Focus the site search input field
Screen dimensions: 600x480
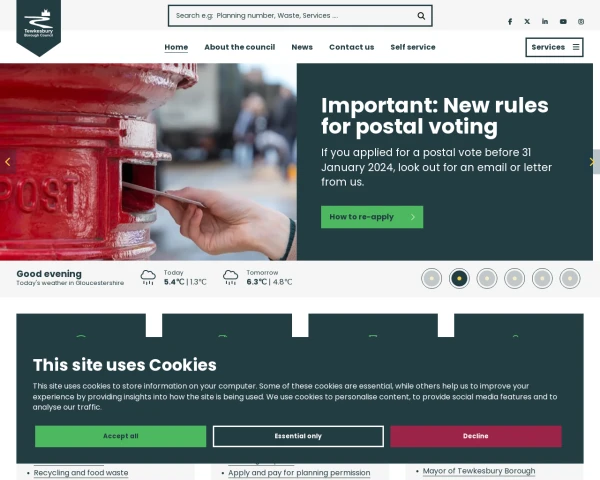coord(293,16)
